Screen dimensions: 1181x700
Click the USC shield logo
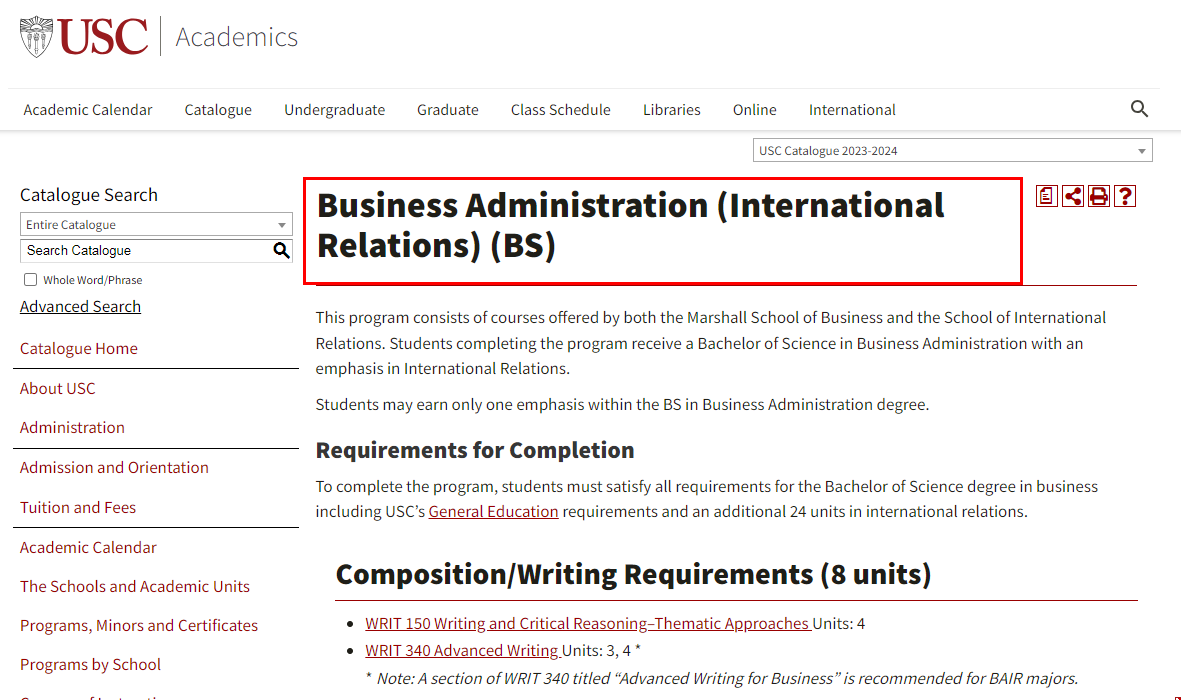(36, 37)
